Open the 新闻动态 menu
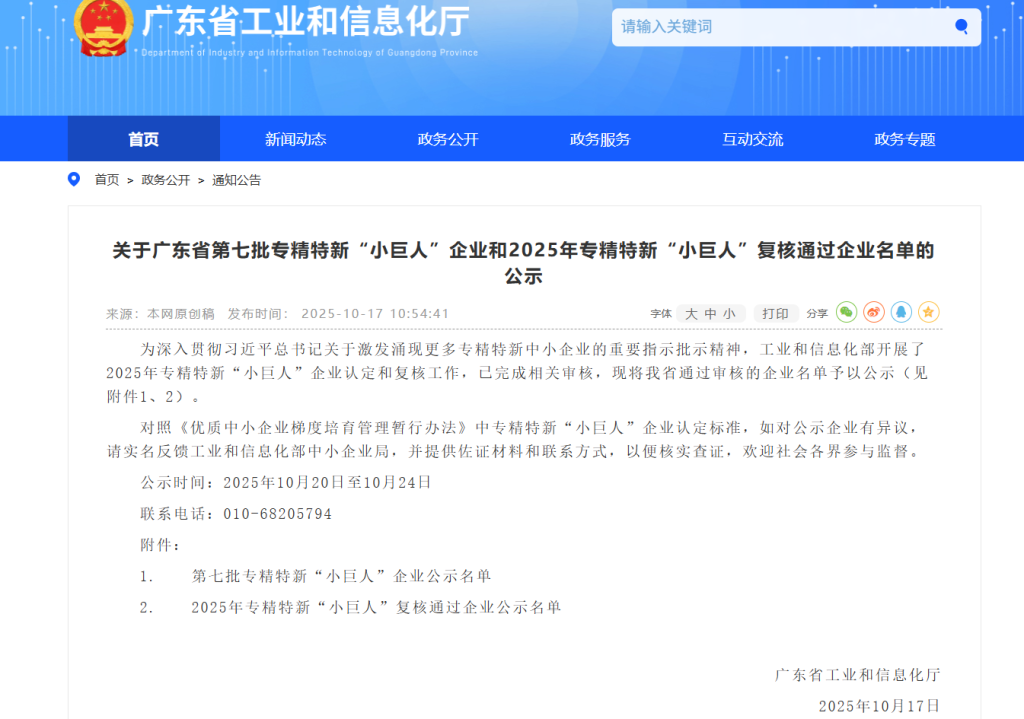Viewport: 1024px width, 719px height. [x=295, y=139]
